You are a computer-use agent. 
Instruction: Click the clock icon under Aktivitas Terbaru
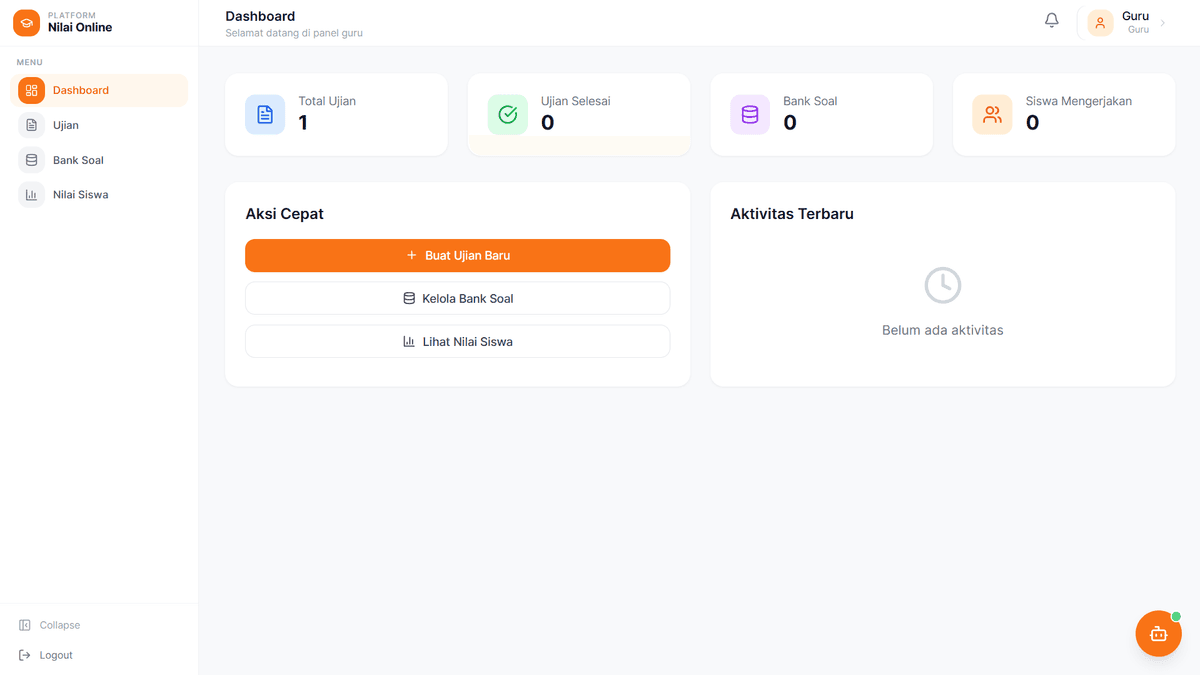pyautogui.click(x=942, y=284)
